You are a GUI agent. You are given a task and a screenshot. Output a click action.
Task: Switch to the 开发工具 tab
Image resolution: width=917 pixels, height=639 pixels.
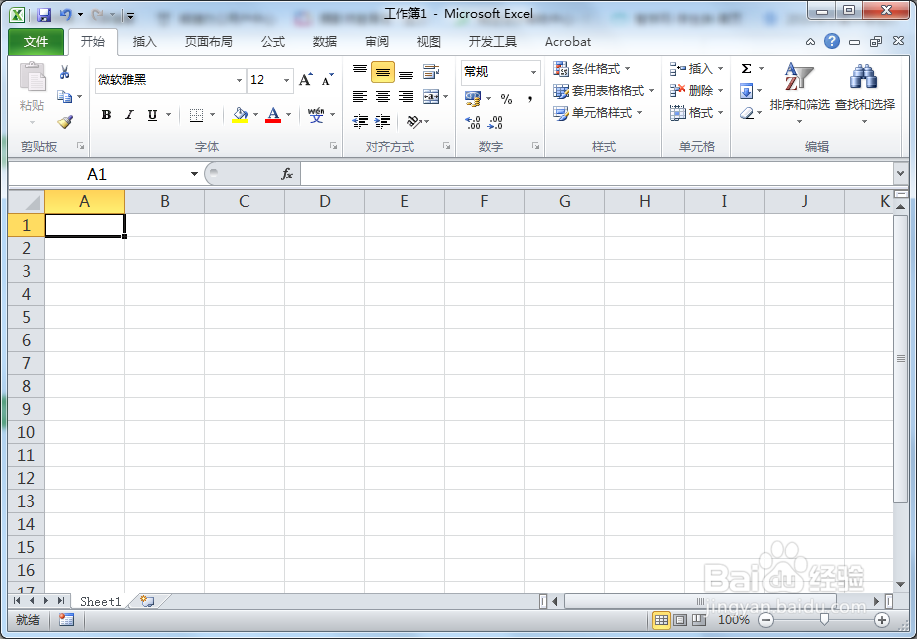click(x=492, y=42)
